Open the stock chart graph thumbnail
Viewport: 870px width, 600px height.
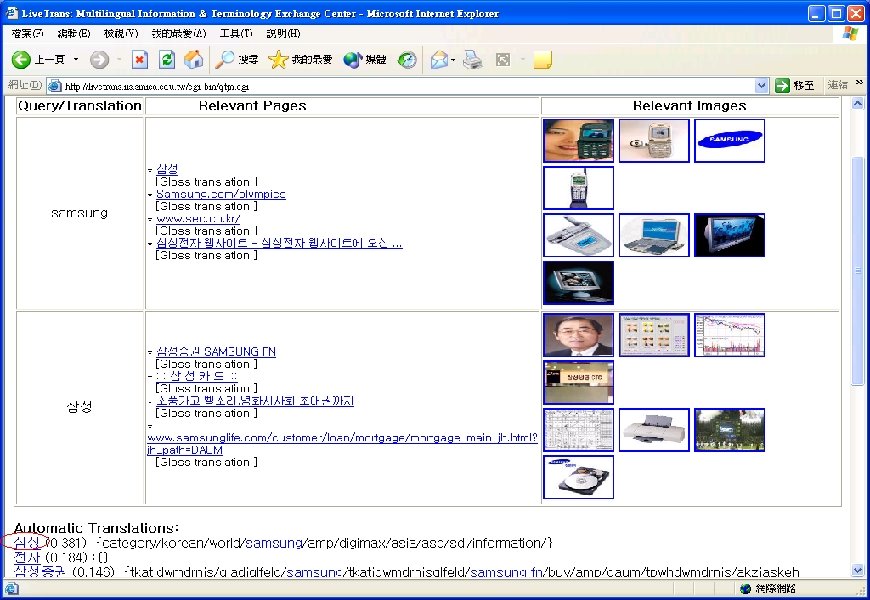(x=729, y=335)
